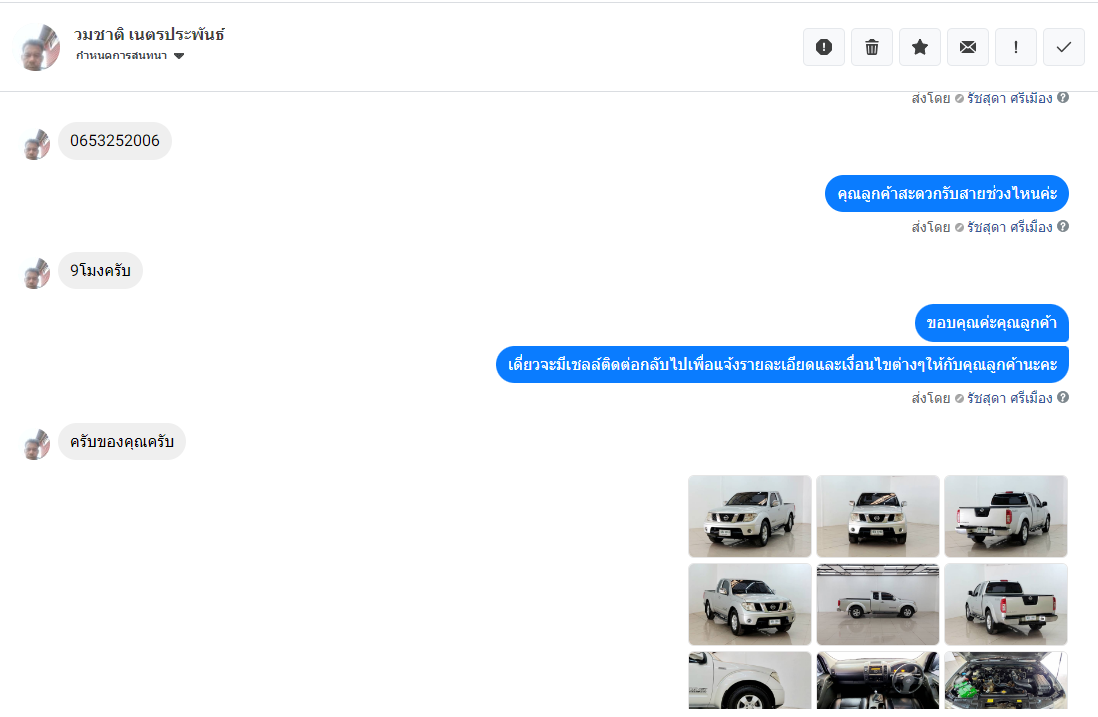This screenshot has width=1098, height=717.
Task: Select the message ครับของคุณครับ
Action: [x=122, y=441]
